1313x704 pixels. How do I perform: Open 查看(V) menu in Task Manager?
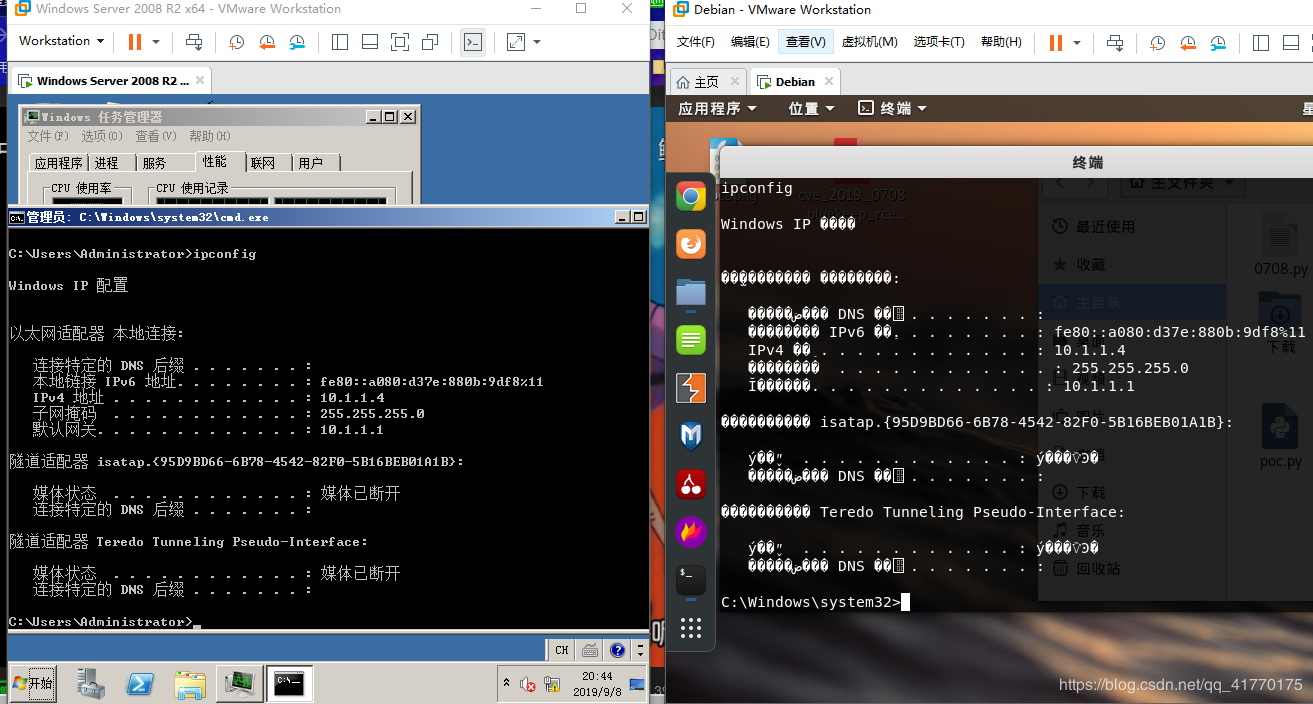tap(156, 136)
